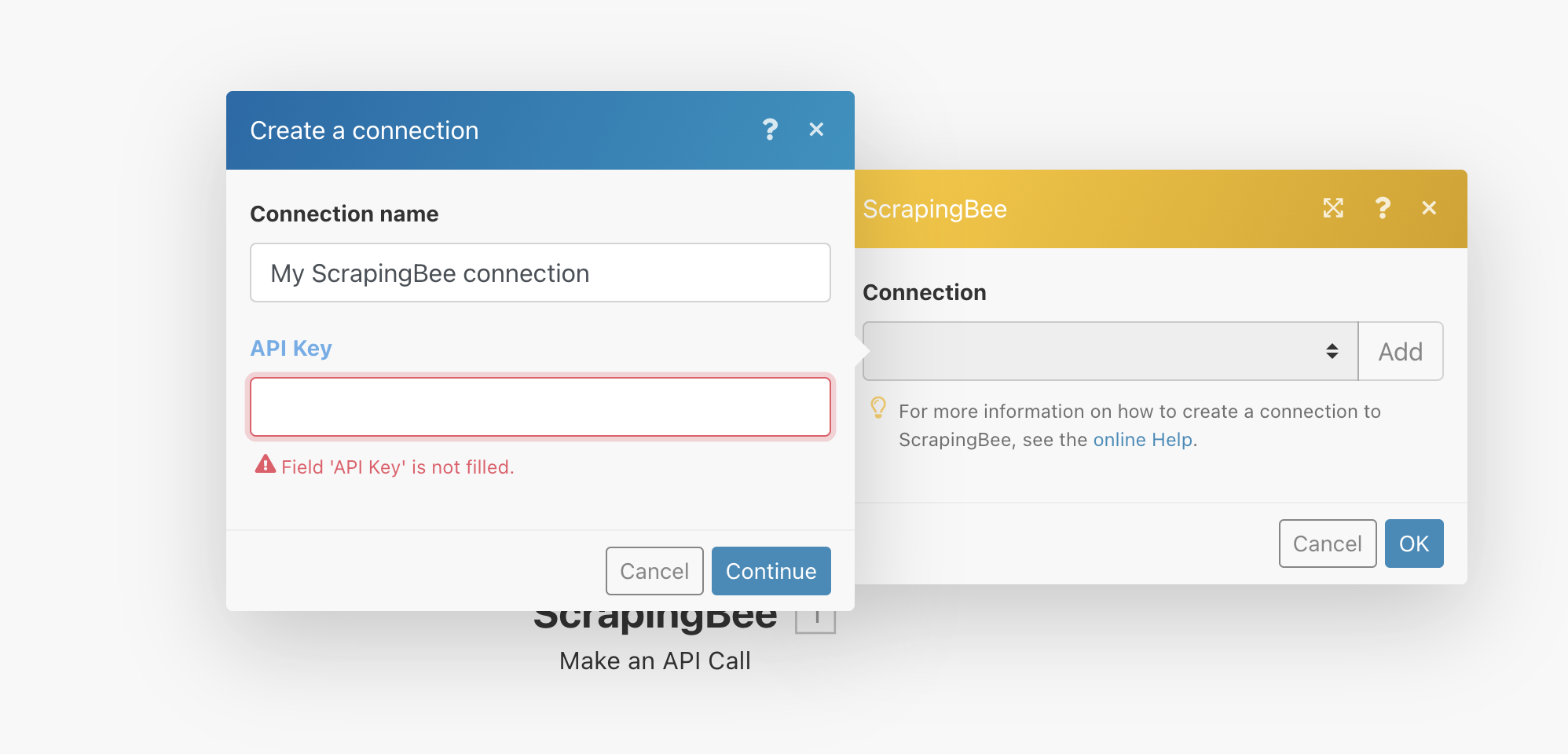Click Add to create a new connection
1568x754 pixels.
coord(1401,351)
